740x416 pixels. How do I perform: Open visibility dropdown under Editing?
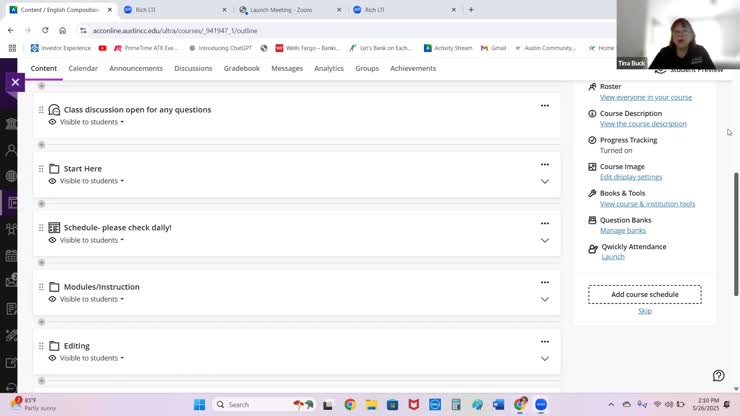pos(92,358)
